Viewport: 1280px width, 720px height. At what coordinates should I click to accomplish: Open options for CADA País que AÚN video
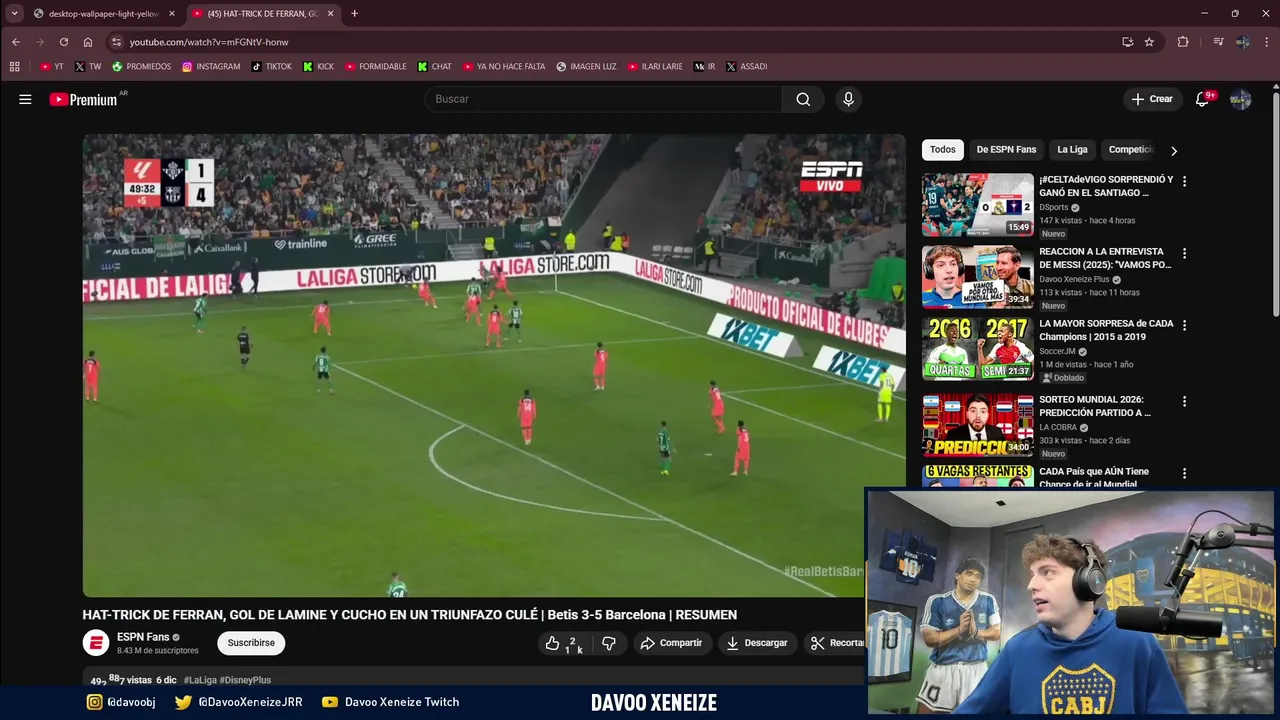pyautogui.click(x=1184, y=473)
